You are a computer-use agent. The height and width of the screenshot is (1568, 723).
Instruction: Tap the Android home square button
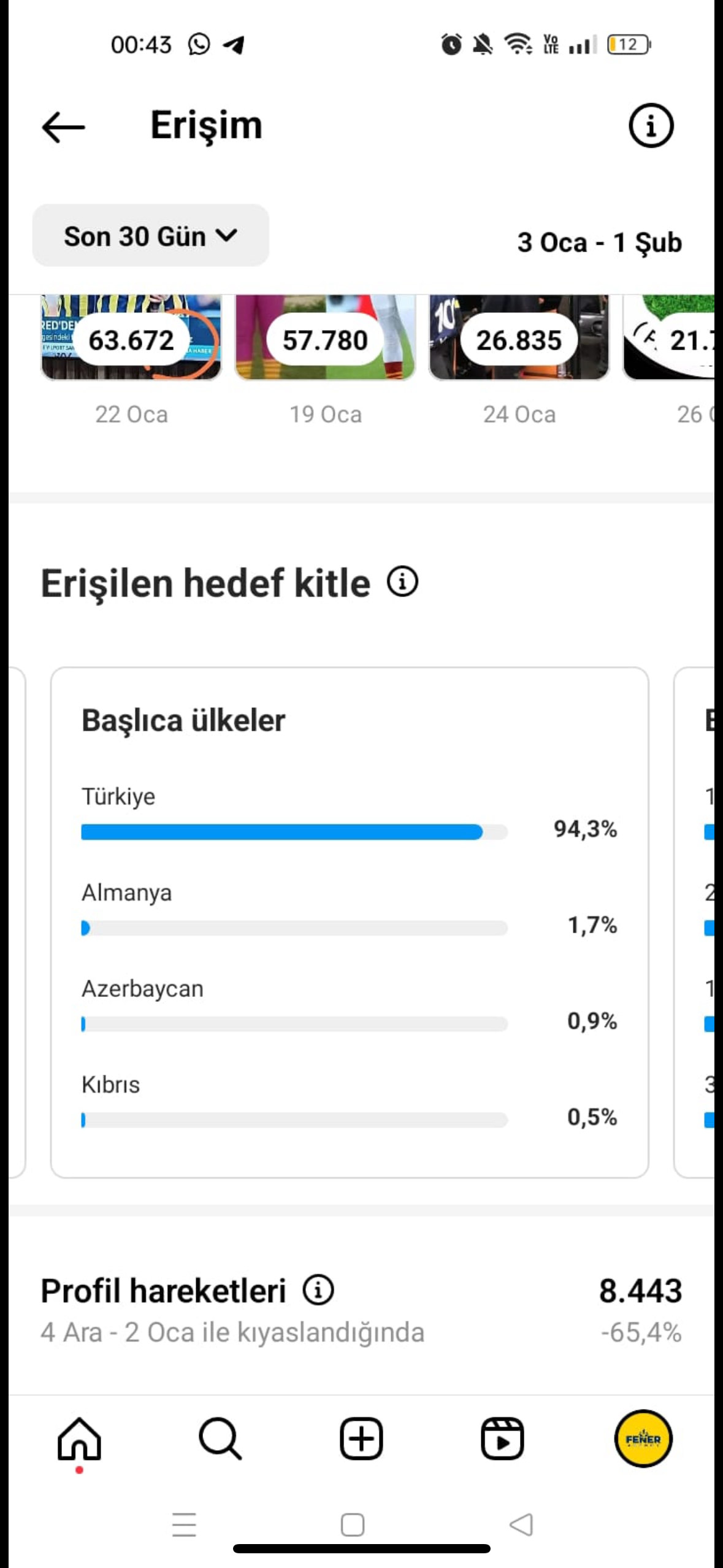tap(353, 1524)
